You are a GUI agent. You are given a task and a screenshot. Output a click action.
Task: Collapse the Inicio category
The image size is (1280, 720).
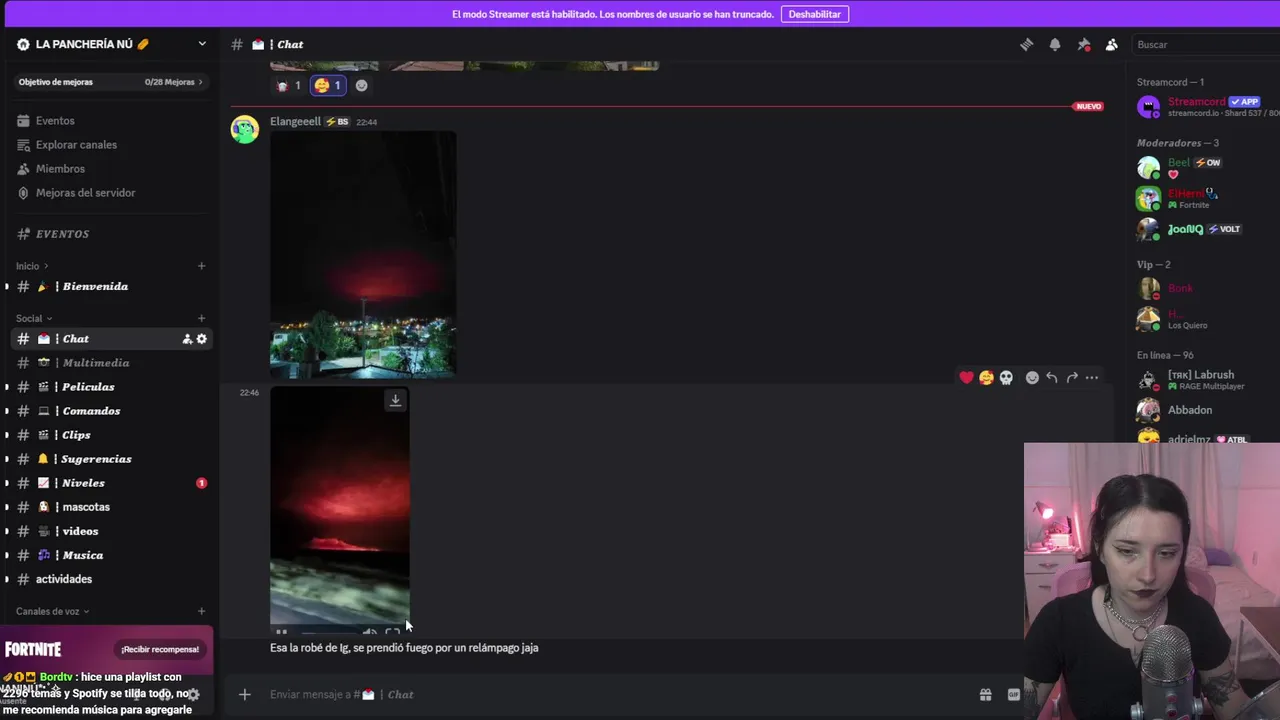coord(32,266)
